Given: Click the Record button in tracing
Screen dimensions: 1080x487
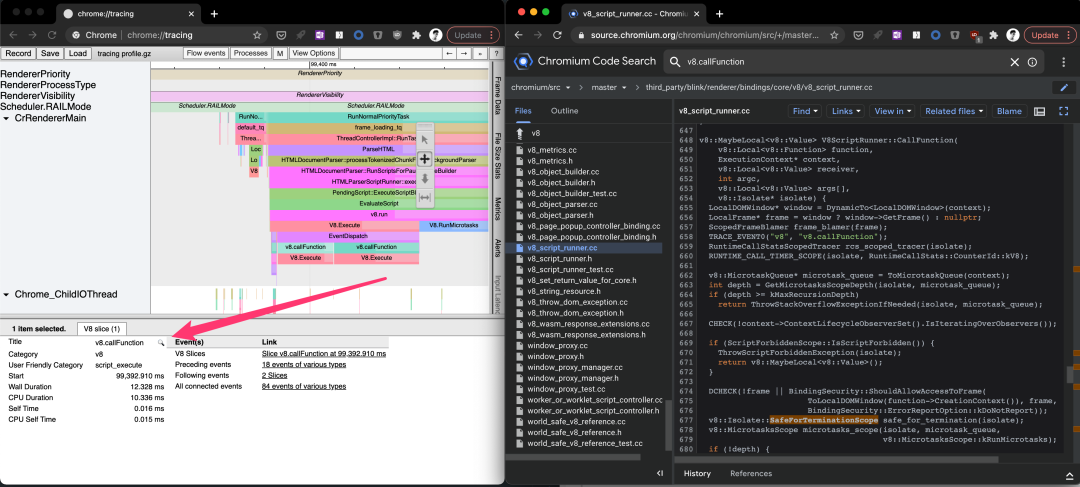Looking at the screenshot, I should tap(19, 53).
